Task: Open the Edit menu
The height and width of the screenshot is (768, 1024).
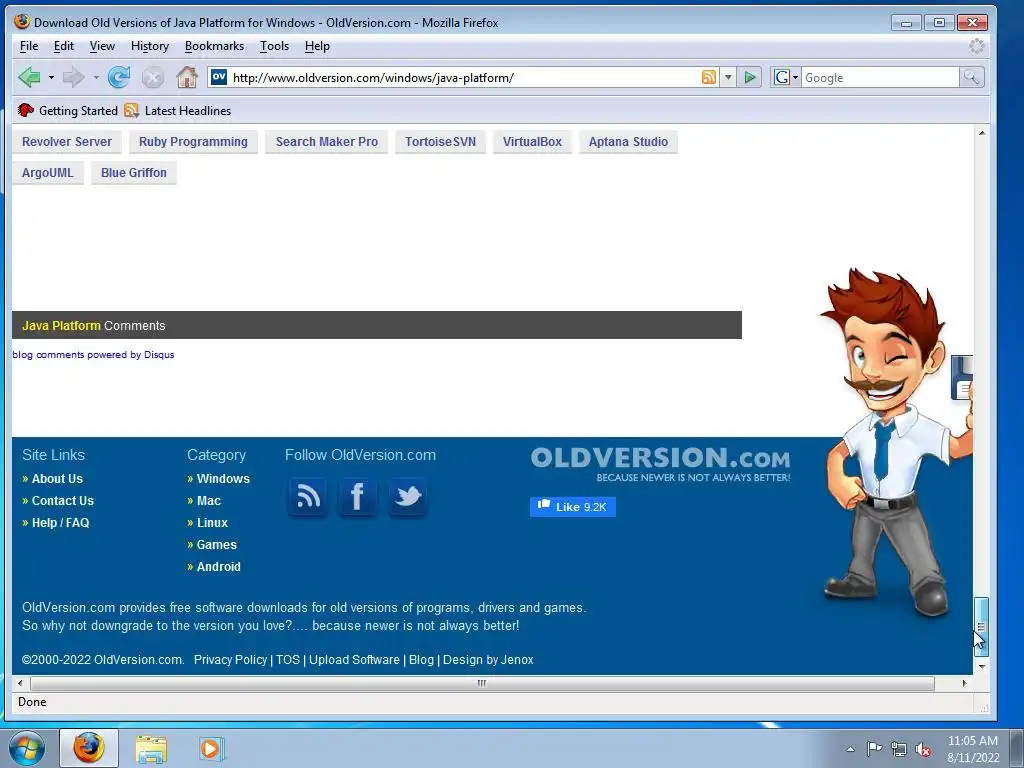Action: point(63,46)
